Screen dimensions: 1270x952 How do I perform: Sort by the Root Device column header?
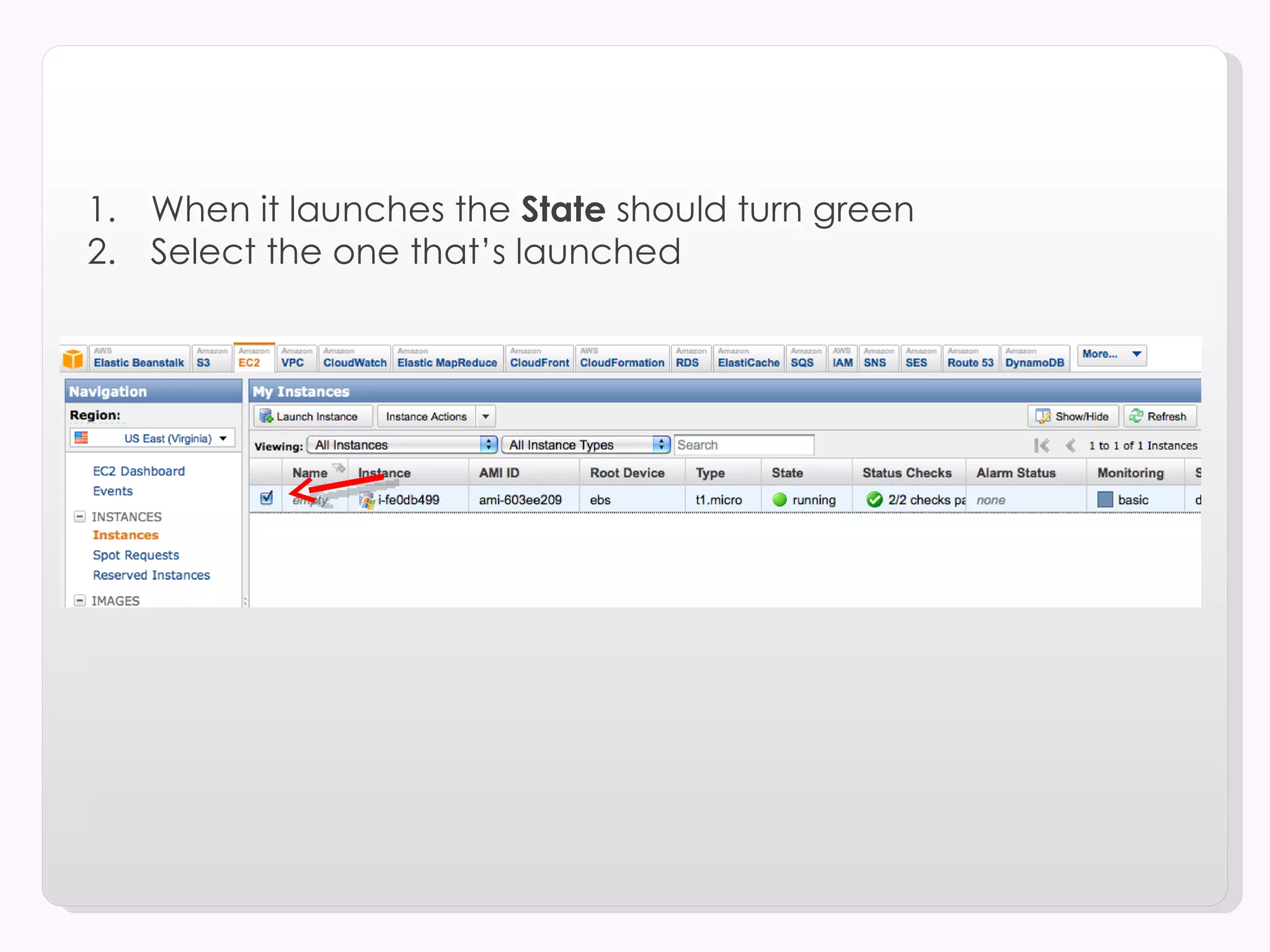pos(633,472)
